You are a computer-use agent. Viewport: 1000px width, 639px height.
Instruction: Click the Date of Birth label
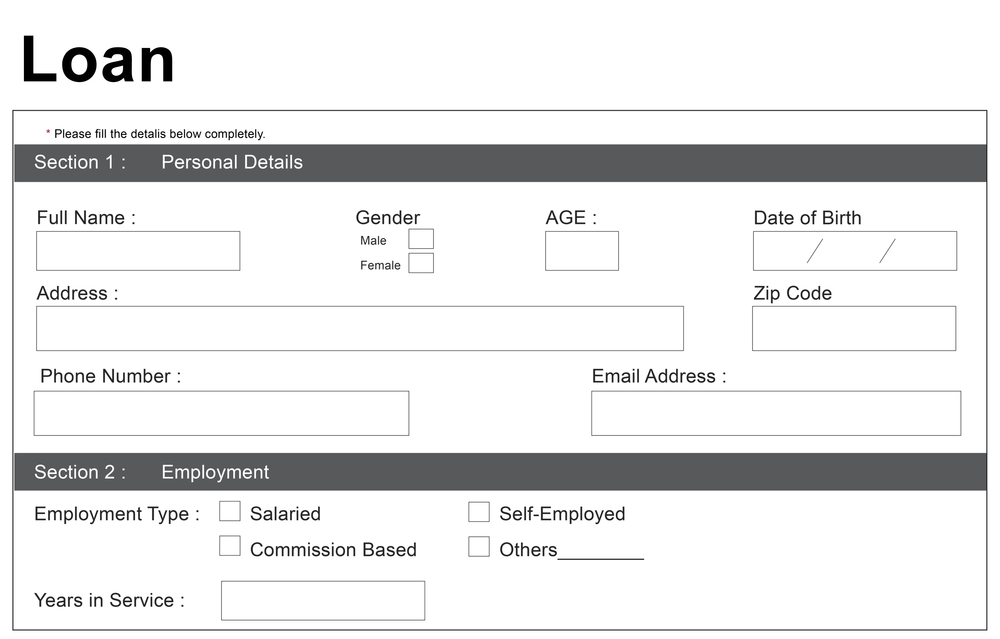[807, 217]
